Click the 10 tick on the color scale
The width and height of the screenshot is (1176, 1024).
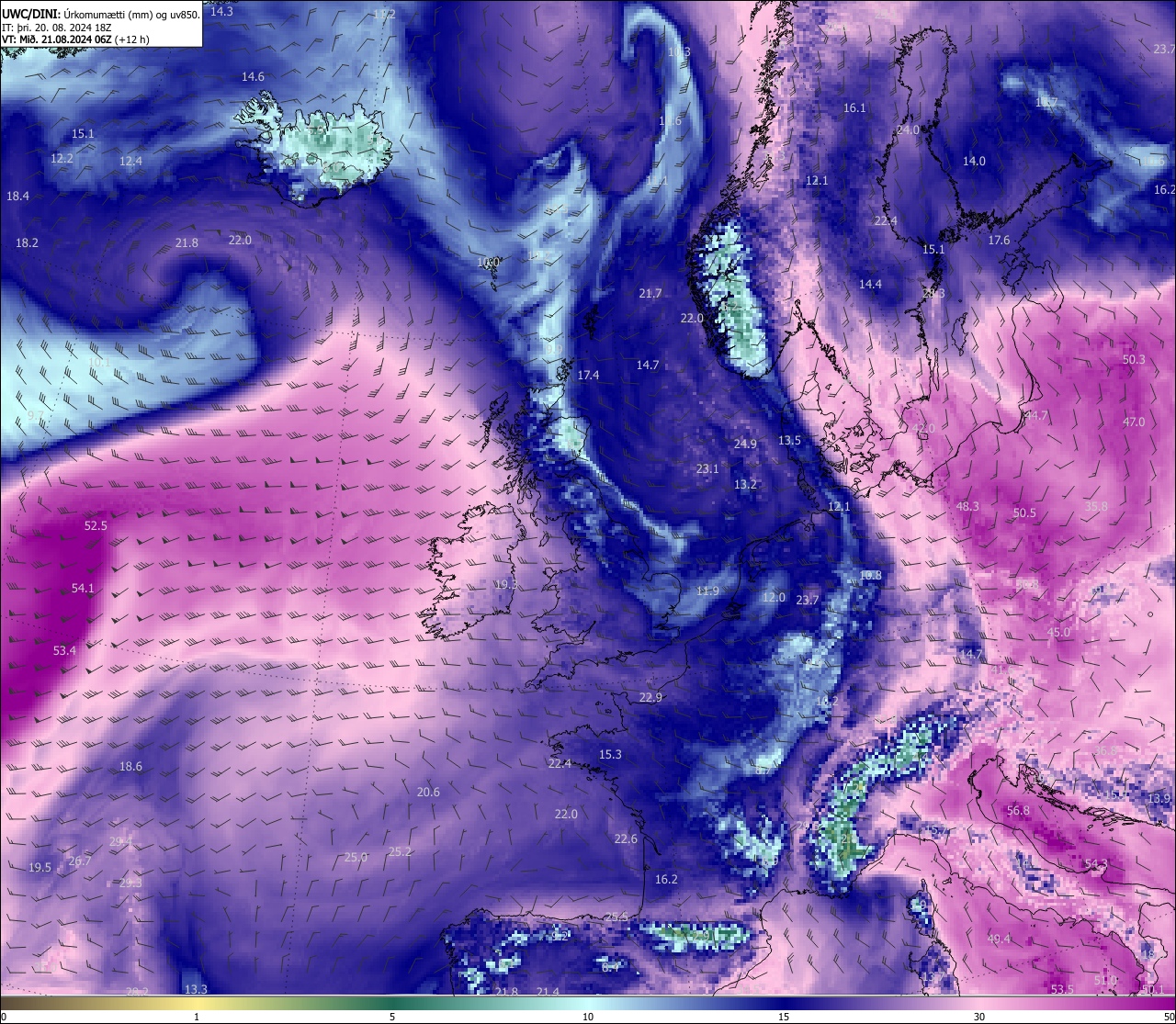pos(588,1017)
